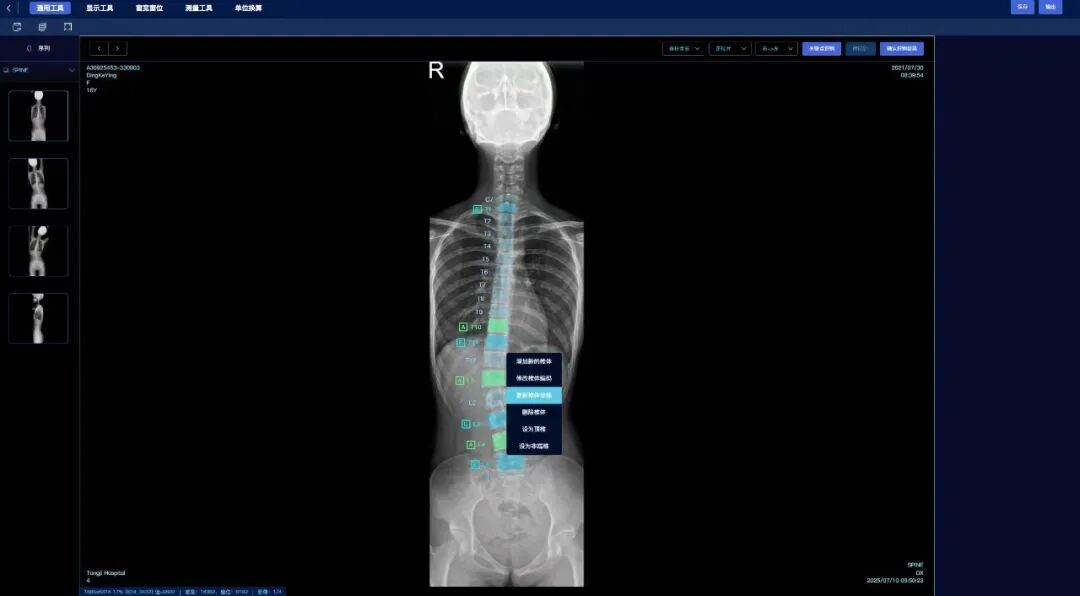Click the Tongji Hospital text
The image size is (1080, 596).
pos(106,573)
